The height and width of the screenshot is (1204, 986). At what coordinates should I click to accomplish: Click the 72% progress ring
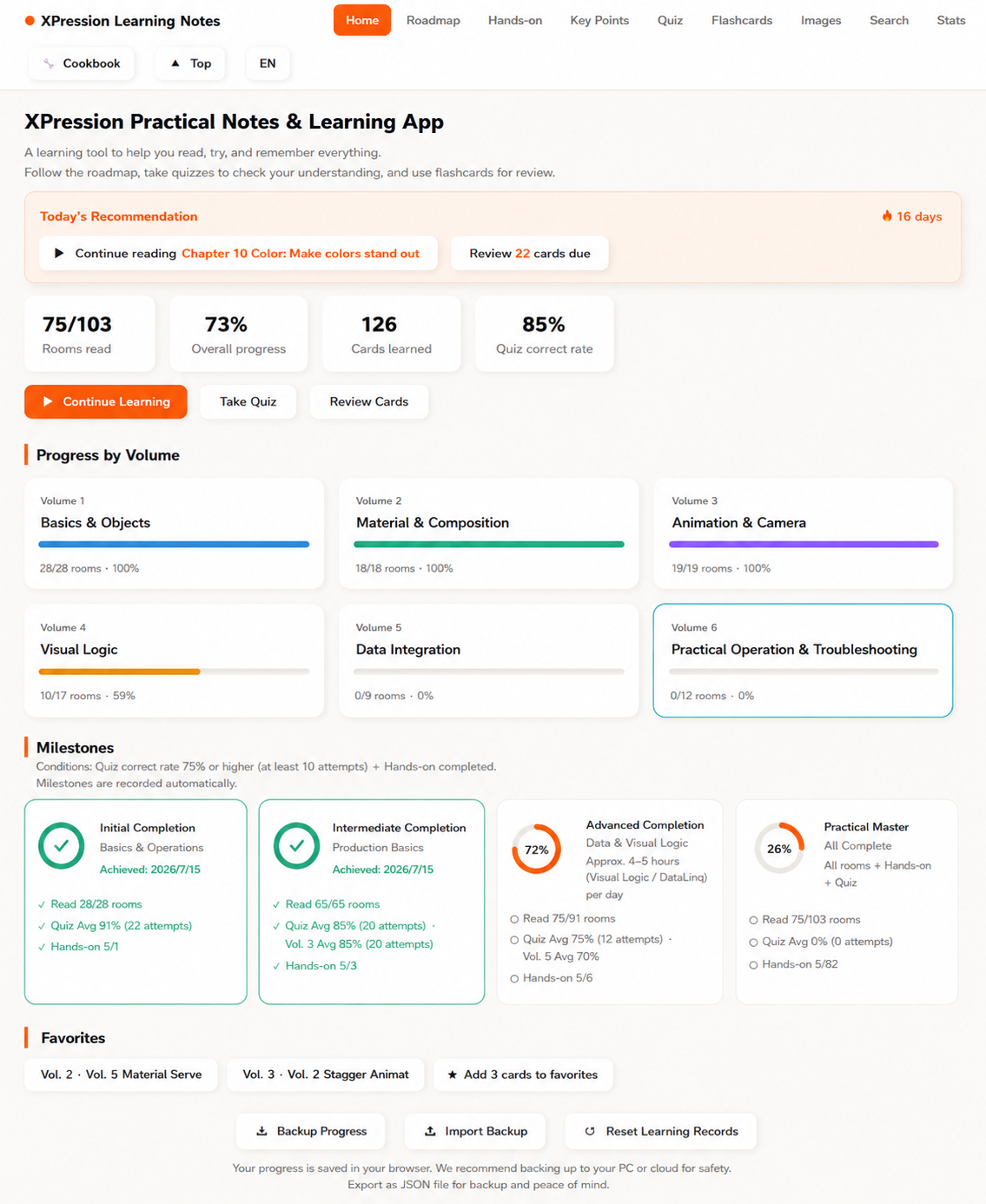pyautogui.click(x=537, y=850)
